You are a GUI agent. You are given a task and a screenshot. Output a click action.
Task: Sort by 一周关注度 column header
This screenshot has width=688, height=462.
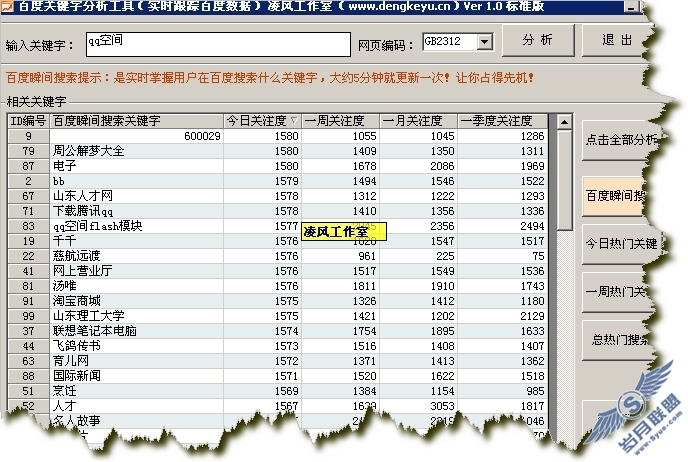[340, 121]
